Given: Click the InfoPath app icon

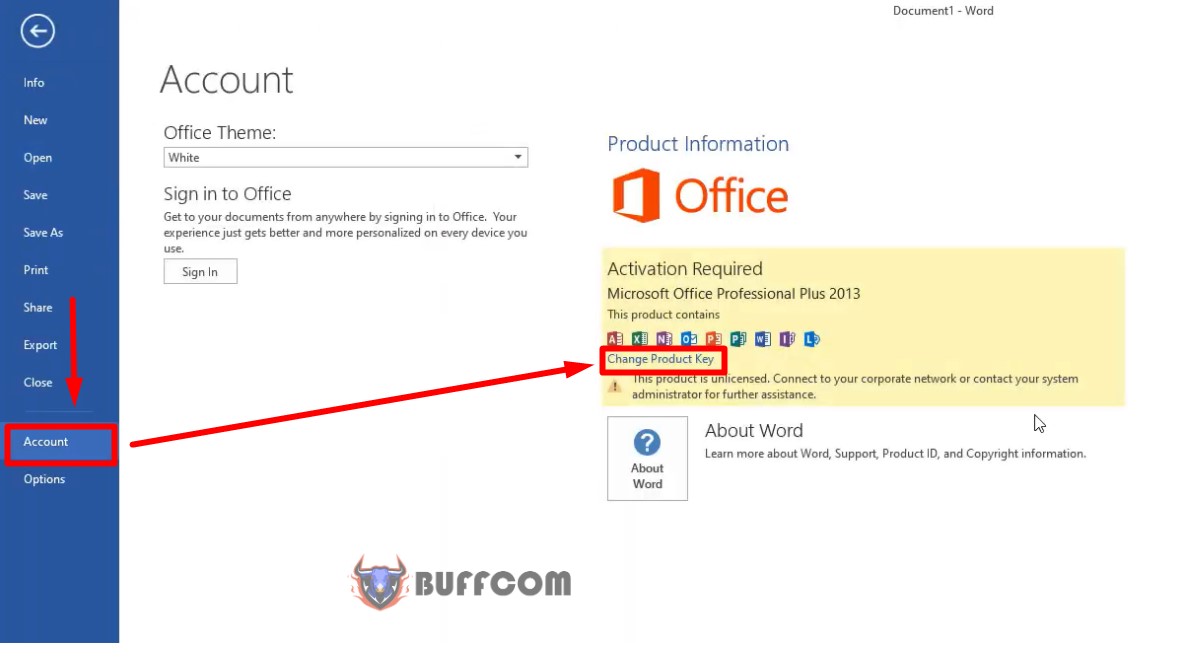Looking at the screenshot, I should click(787, 339).
